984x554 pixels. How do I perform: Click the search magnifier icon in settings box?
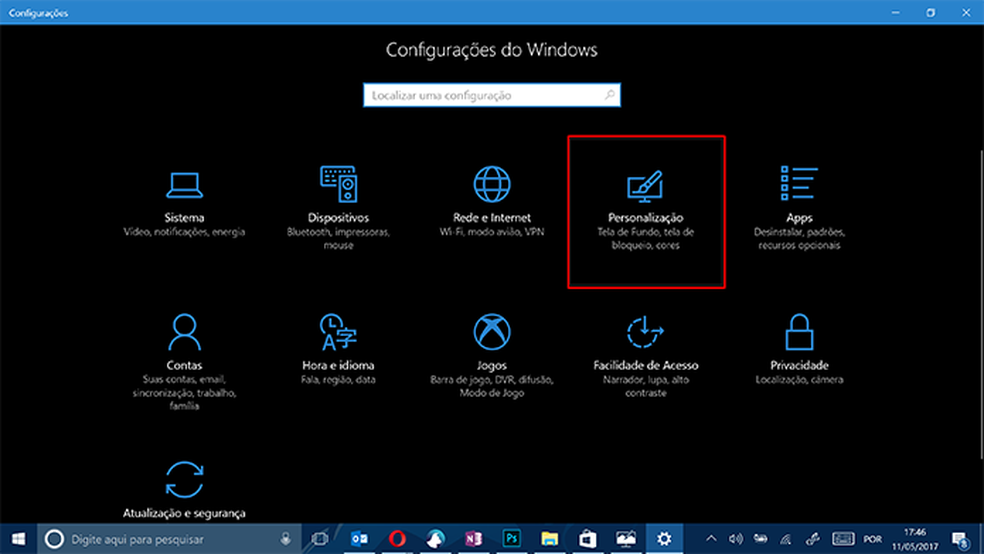click(609, 95)
